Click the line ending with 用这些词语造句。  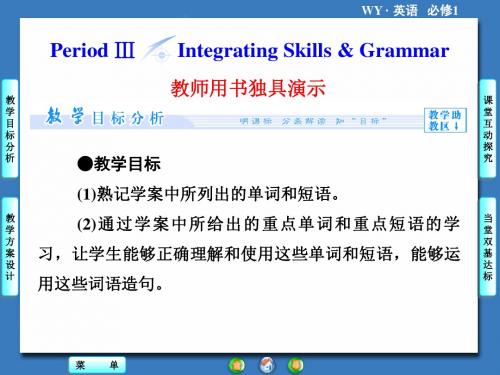101,284
